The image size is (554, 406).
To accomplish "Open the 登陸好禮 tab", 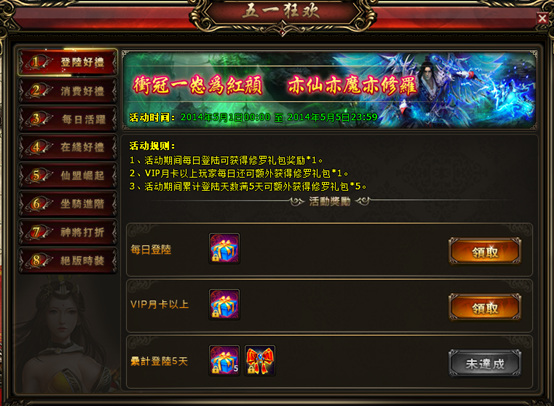I will pos(67,62).
